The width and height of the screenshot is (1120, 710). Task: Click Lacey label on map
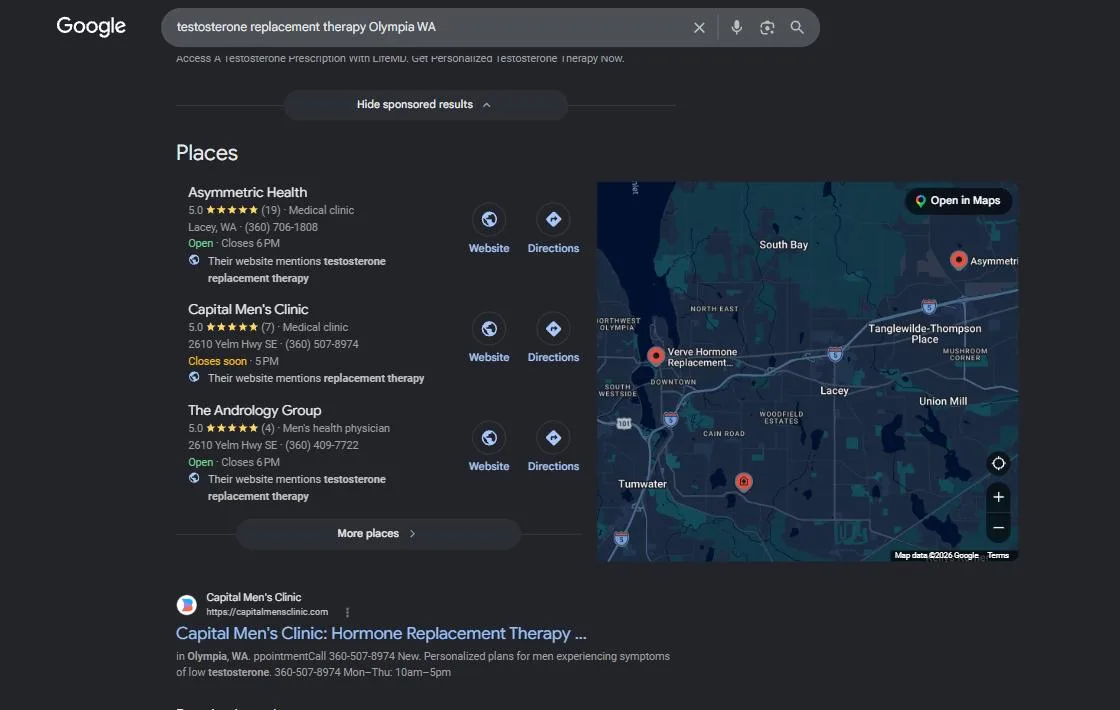click(x=834, y=391)
